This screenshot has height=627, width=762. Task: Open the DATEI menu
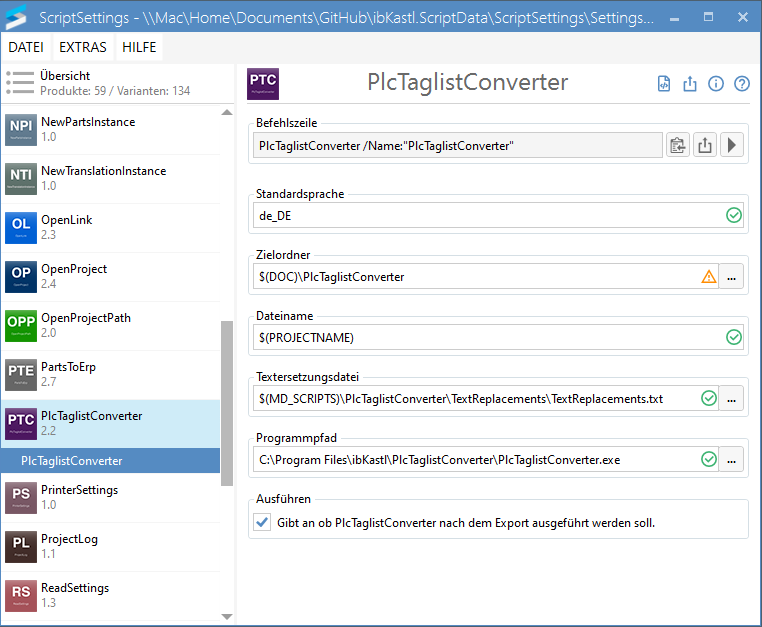(26, 47)
